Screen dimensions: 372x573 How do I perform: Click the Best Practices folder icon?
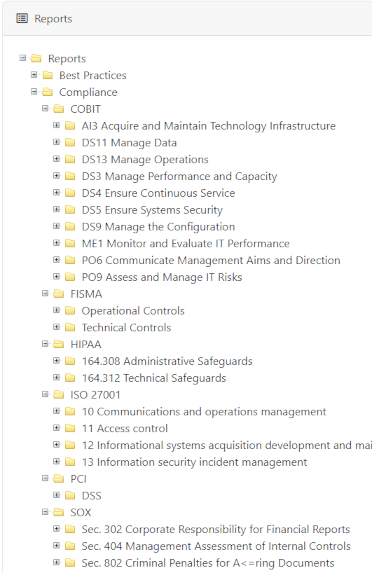[x=48, y=75]
